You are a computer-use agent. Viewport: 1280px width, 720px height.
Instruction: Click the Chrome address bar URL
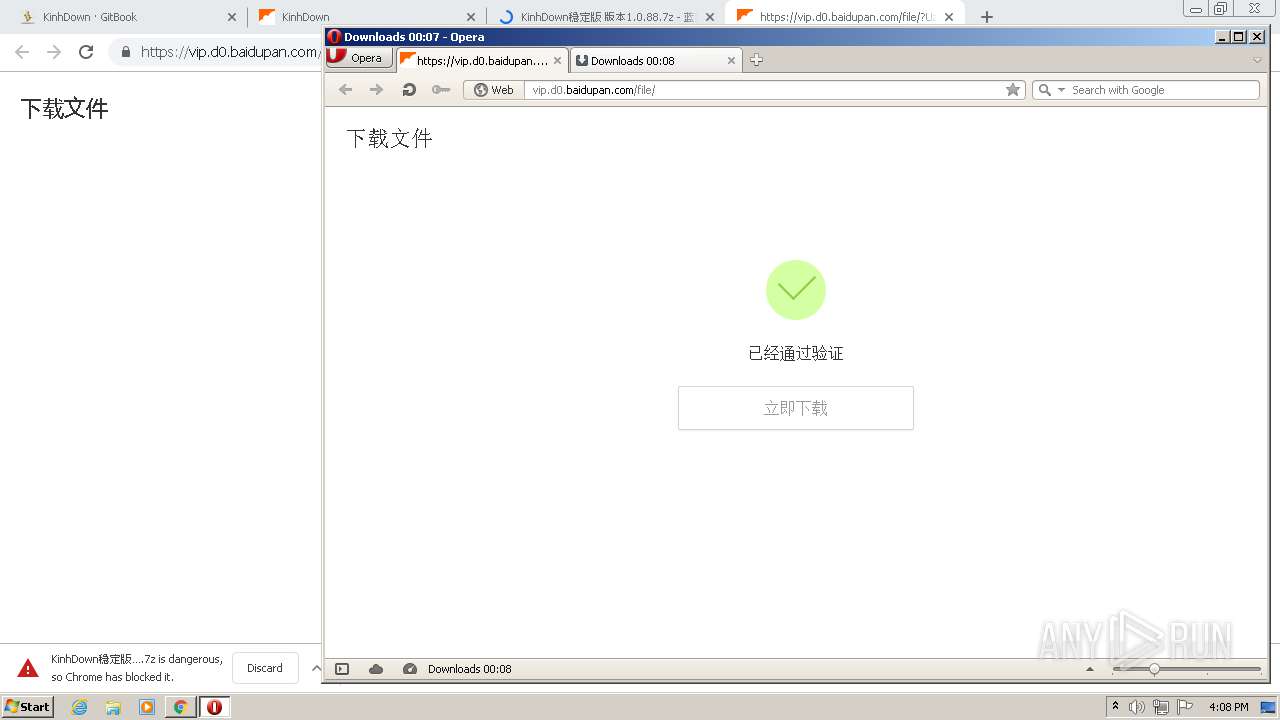click(x=229, y=52)
